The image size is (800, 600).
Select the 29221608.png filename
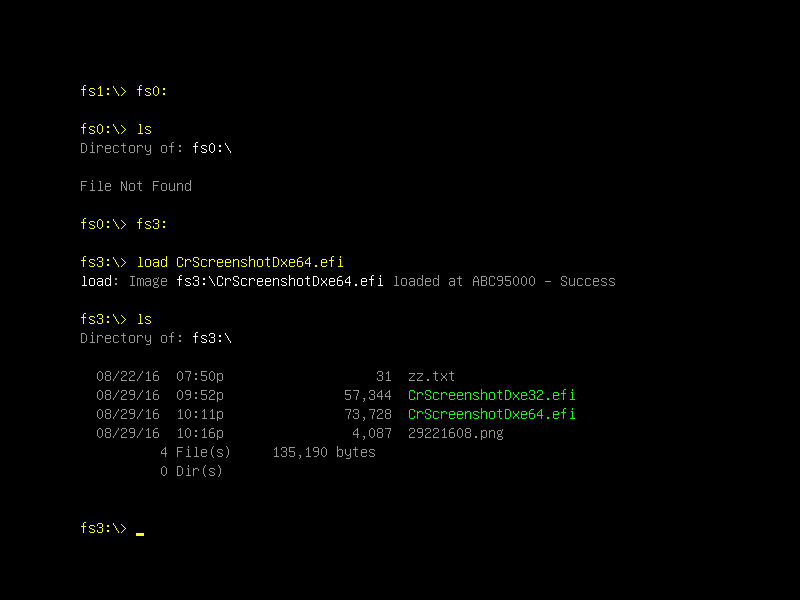[x=456, y=434]
